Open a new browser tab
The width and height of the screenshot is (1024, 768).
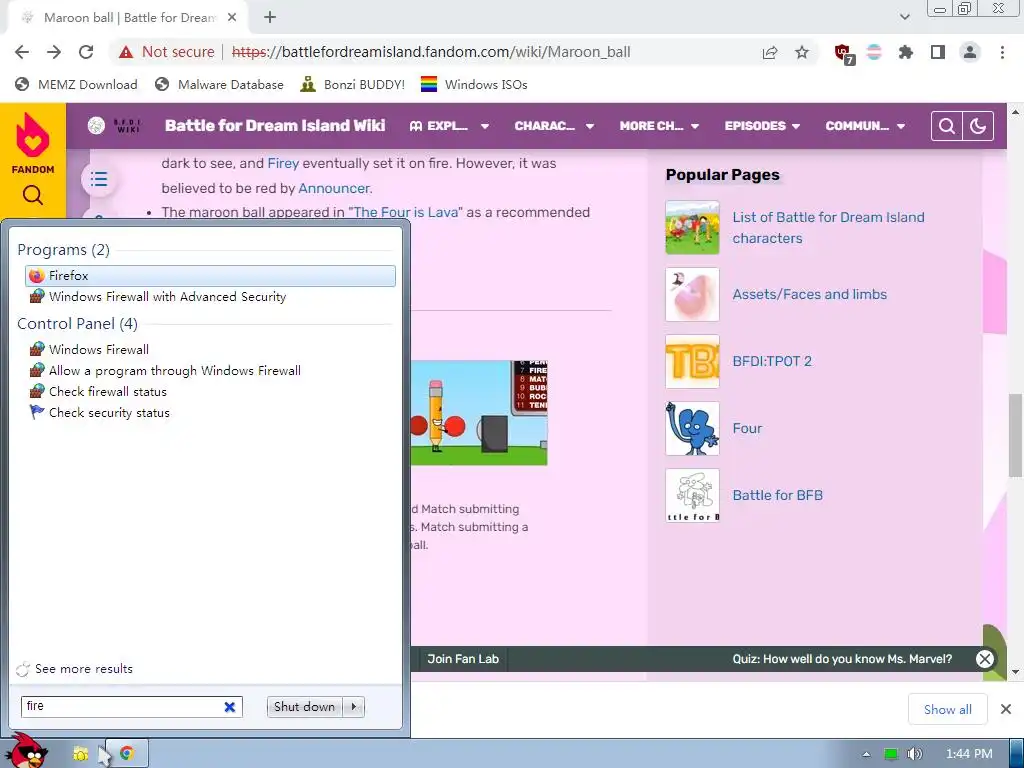click(270, 18)
